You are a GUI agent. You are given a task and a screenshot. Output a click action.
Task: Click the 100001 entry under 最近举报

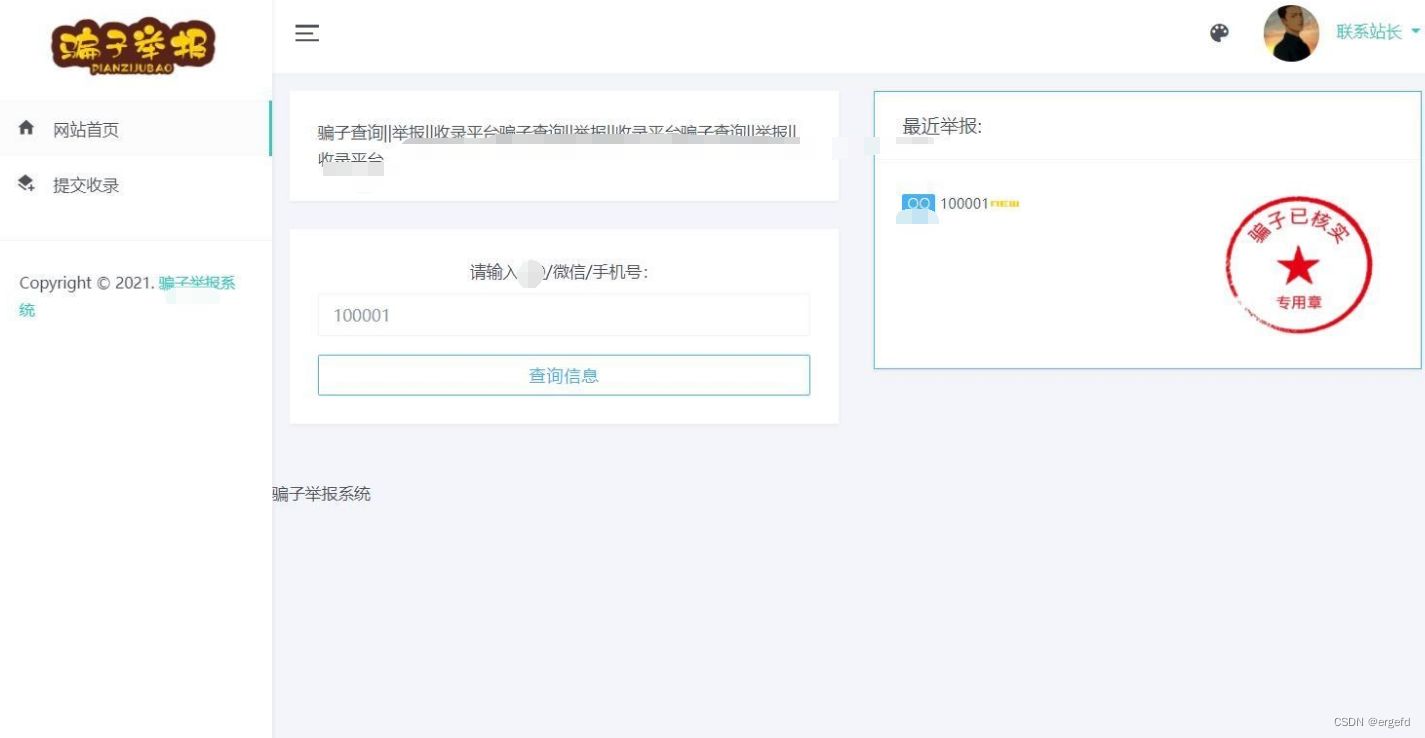pyautogui.click(x=963, y=204)
